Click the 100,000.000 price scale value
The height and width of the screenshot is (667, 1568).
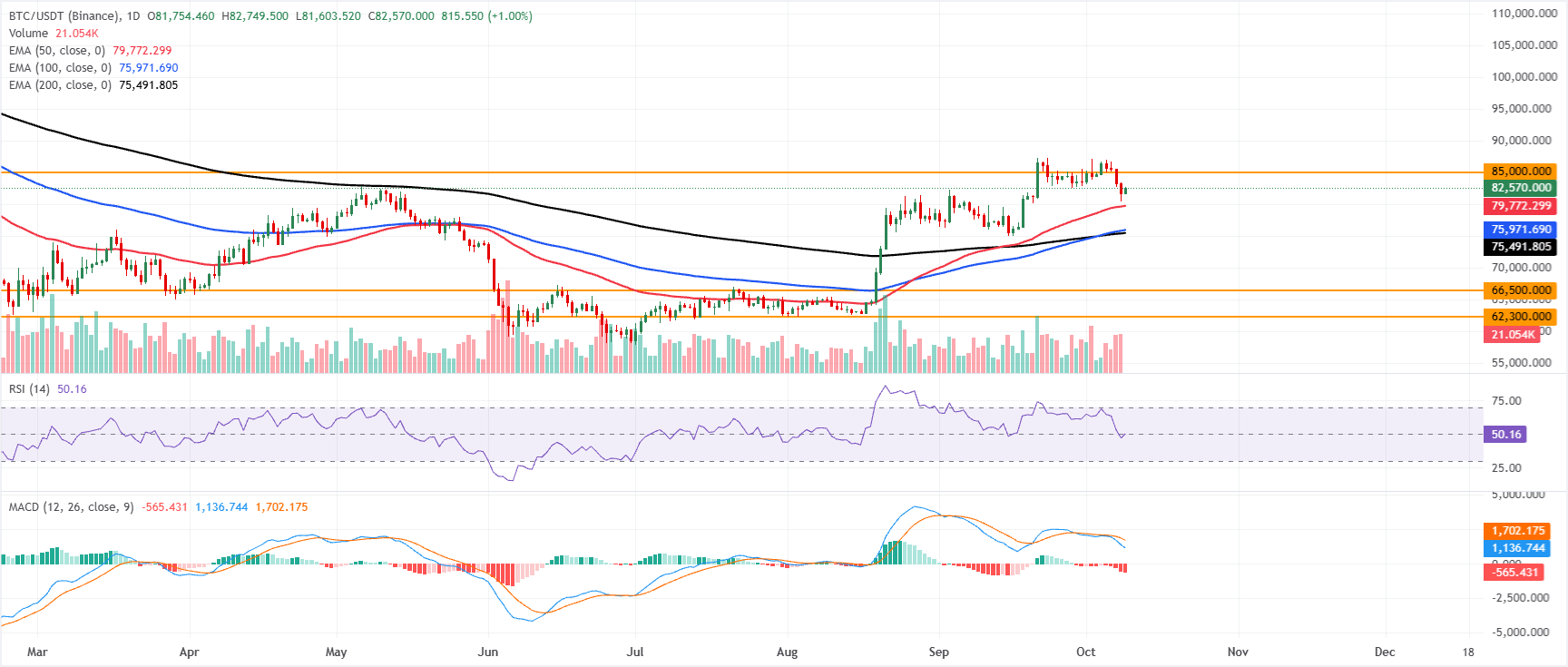(1524, 77)
